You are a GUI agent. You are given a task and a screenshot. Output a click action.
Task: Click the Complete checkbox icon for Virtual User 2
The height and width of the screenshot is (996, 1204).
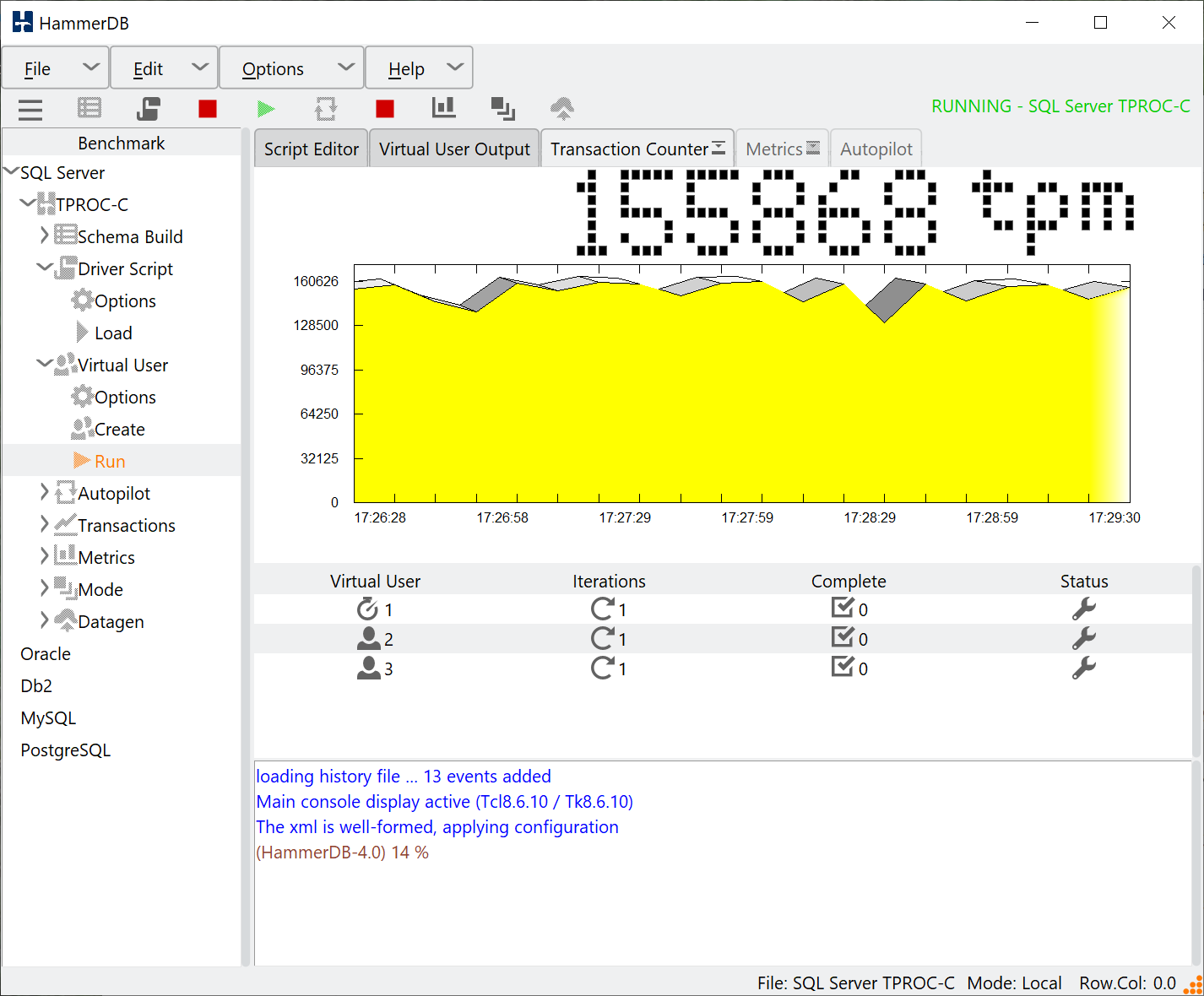[x=843, y=637]
